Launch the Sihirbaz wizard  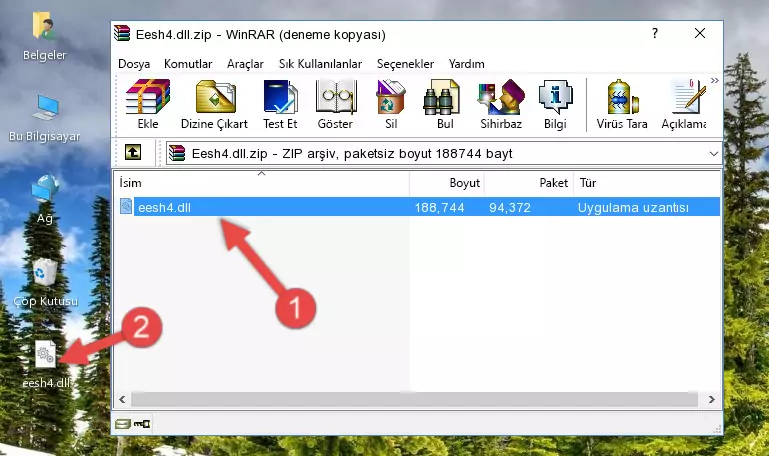point(501,104)
